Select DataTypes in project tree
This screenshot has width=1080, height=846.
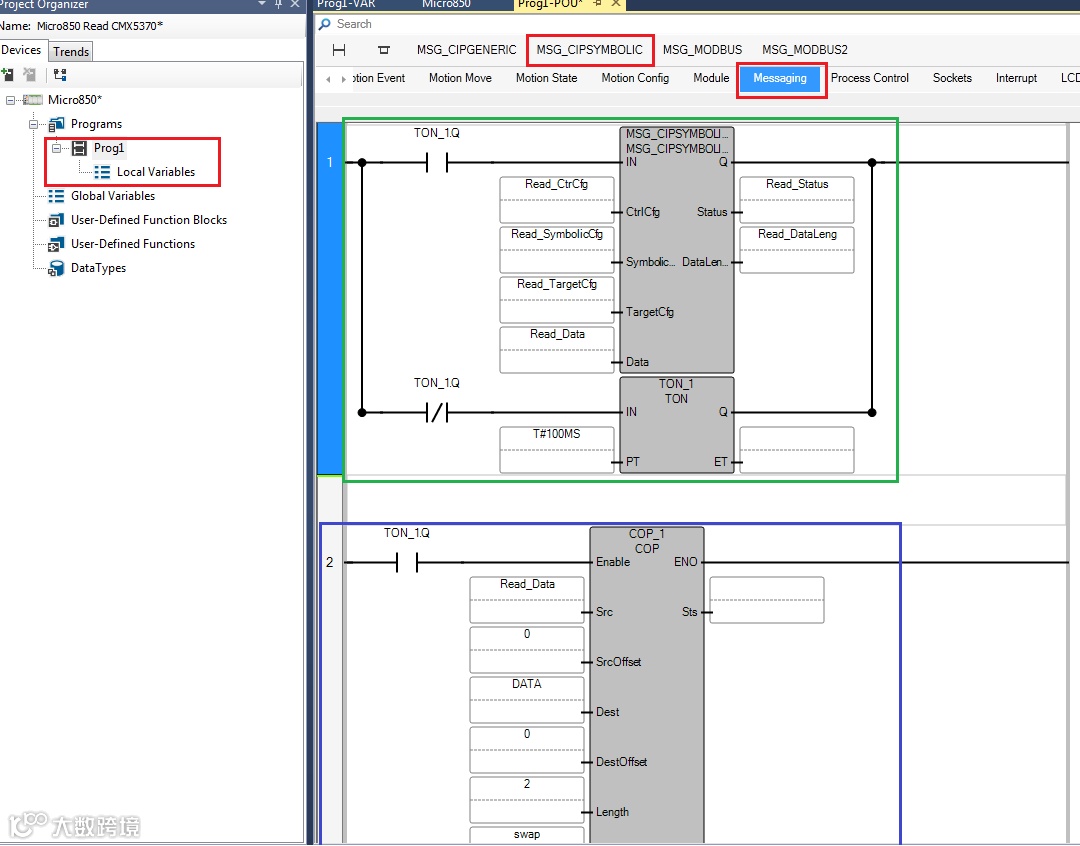click(x=98, y=269)
